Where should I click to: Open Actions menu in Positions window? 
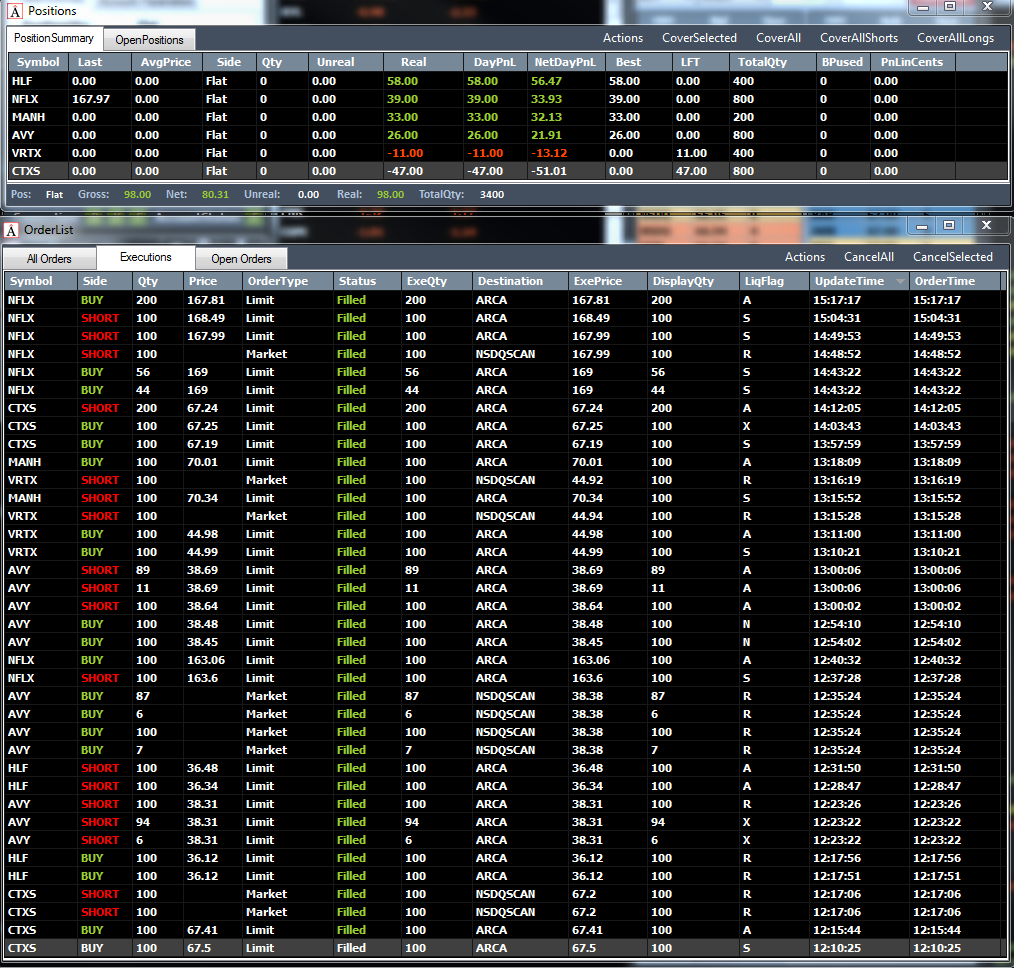pos(622,38)
